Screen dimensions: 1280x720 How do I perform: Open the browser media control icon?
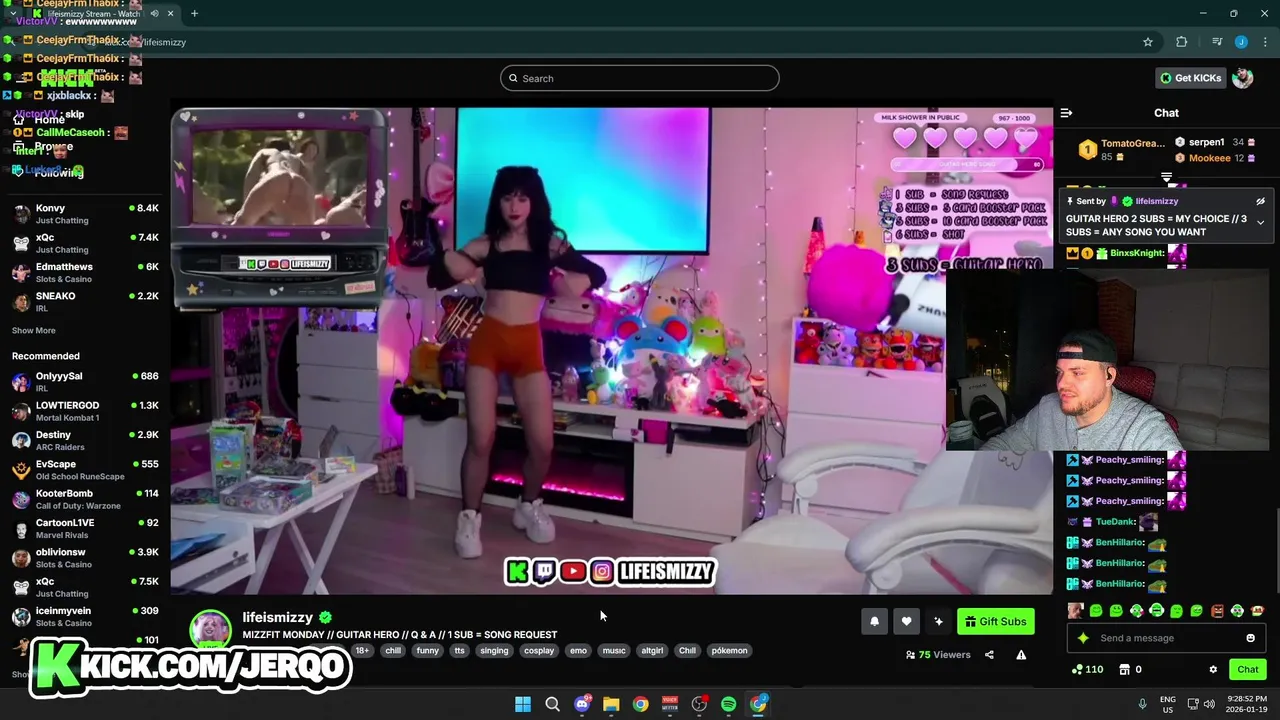(x=1216, y=42)
